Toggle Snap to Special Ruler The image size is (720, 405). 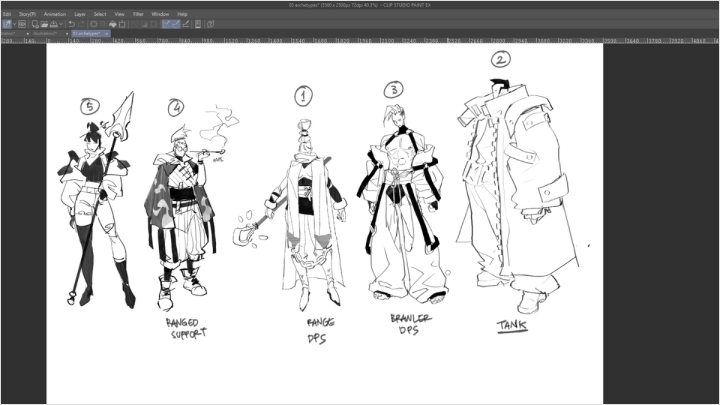pyautogui.click(x=175, y=24)
